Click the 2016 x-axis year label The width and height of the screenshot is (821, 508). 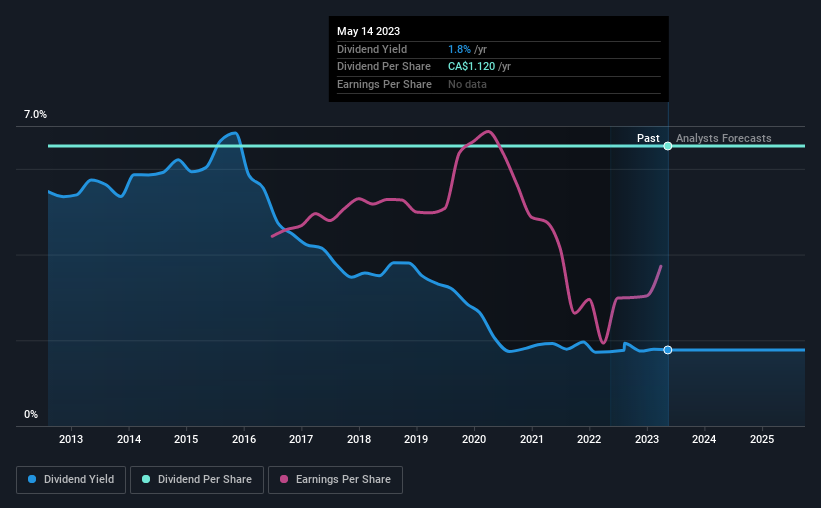(244, 439)
